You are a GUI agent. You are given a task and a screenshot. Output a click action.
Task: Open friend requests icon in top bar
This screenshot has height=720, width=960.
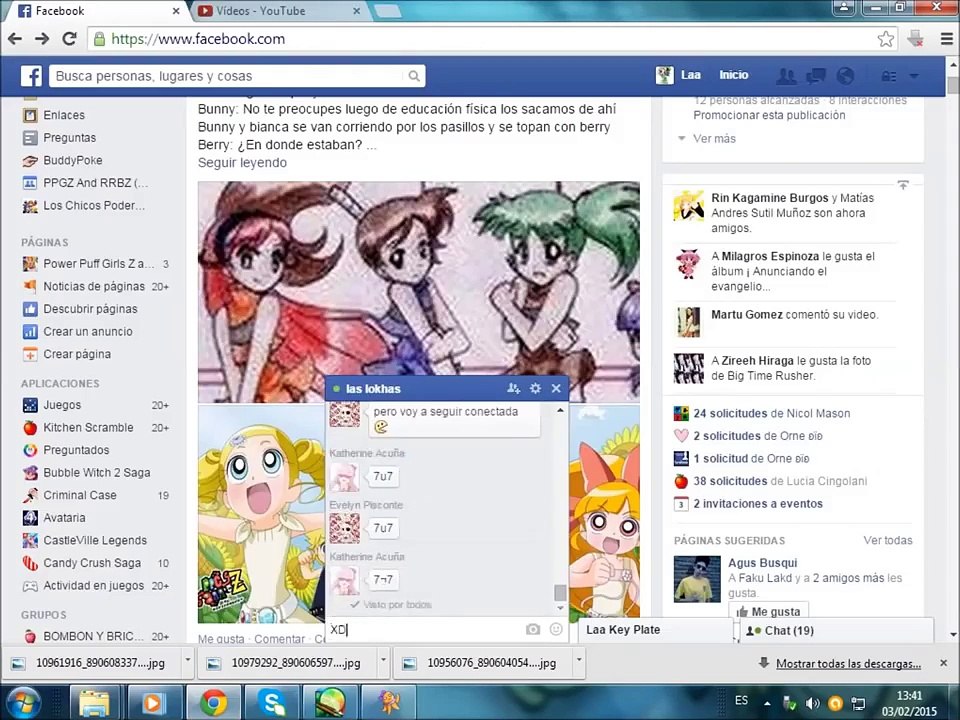coord(786,76)
